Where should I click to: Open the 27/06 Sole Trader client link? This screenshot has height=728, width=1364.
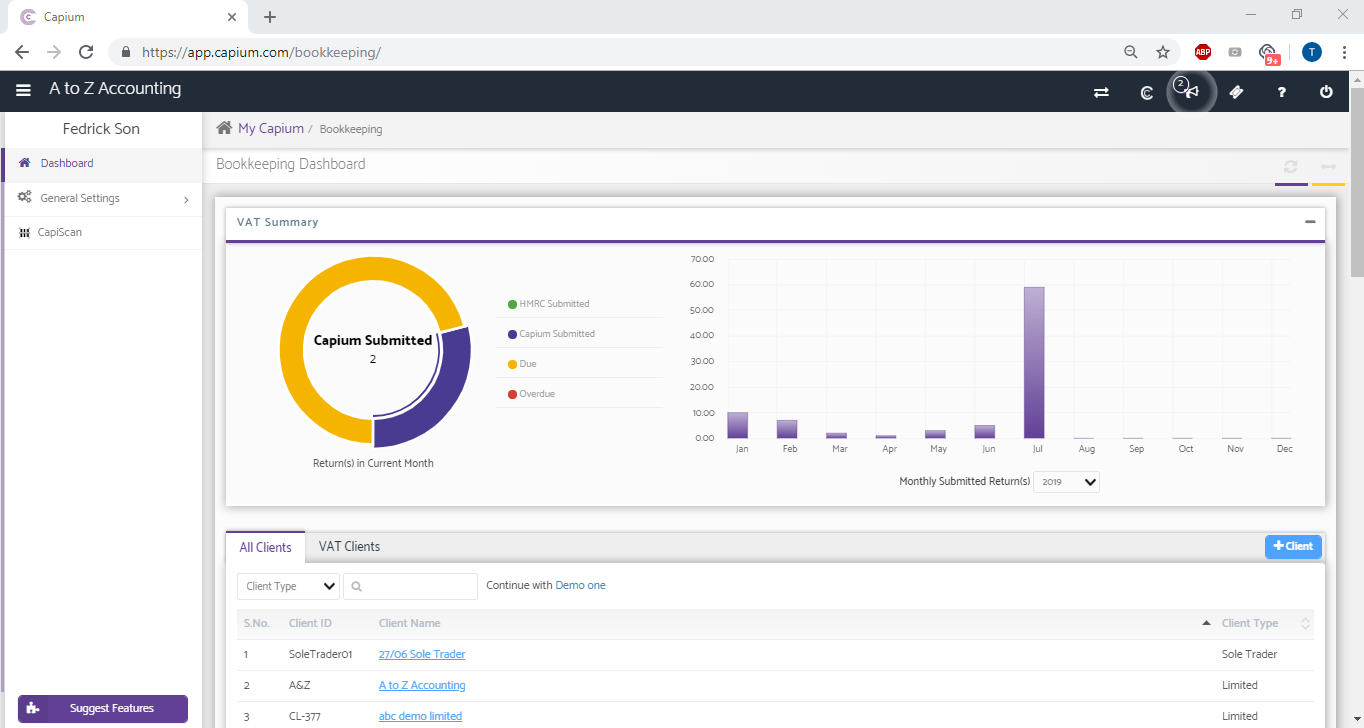(422, 654)
